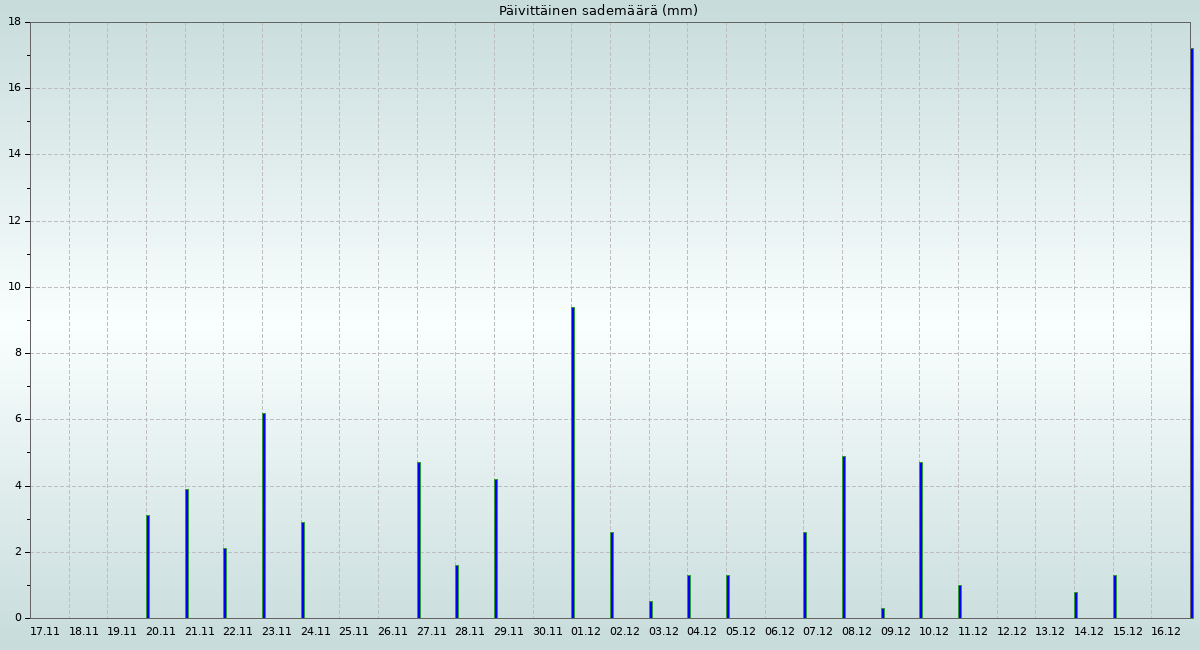Select the short bar just left of 28.11
The image size is (1200, 650).
coord(457,591)
